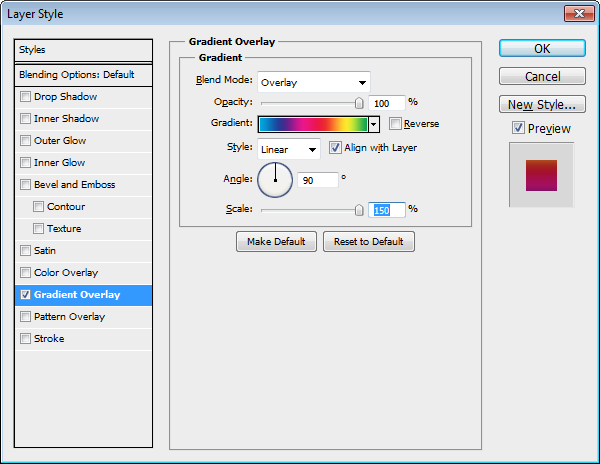The height and width of the screenshot is (464, 600).
Task: Open the Style Linear dropdown
Action: [x=288, y=148]
